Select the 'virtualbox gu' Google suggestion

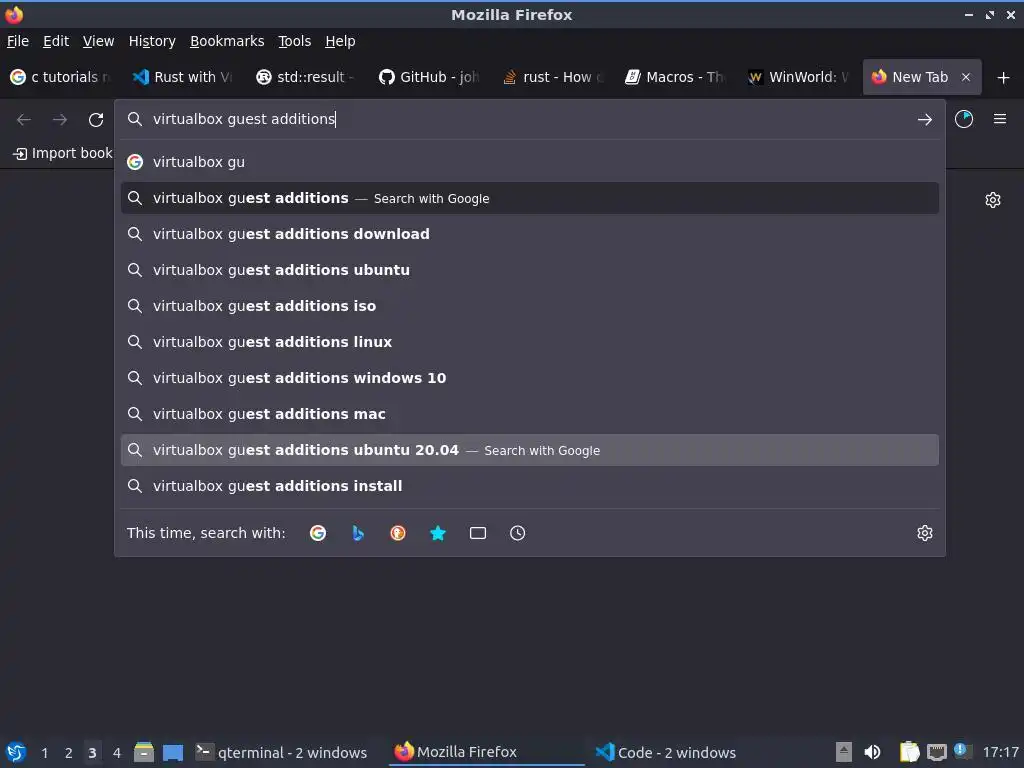[x=530, y=162]
